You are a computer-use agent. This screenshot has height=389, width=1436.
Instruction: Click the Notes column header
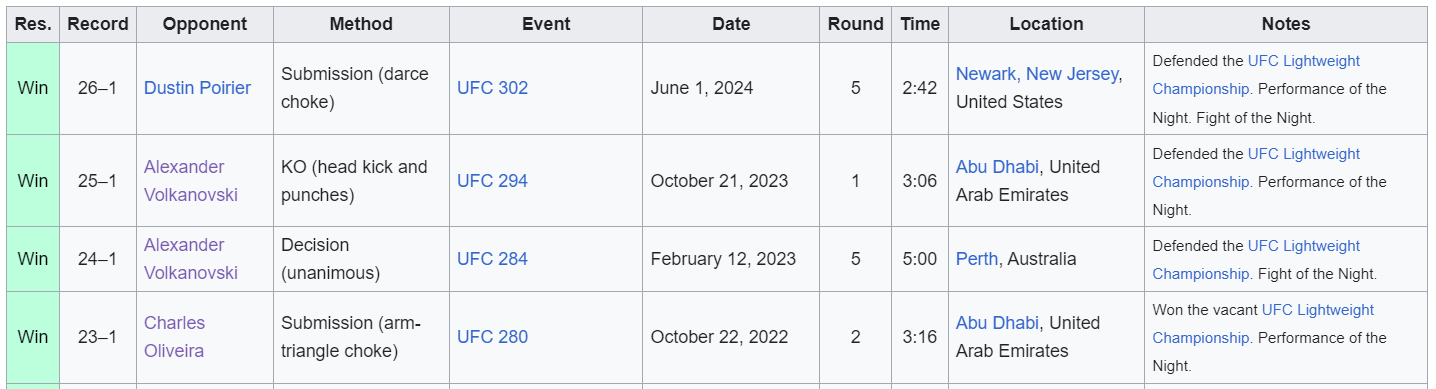pos(1286,24)
